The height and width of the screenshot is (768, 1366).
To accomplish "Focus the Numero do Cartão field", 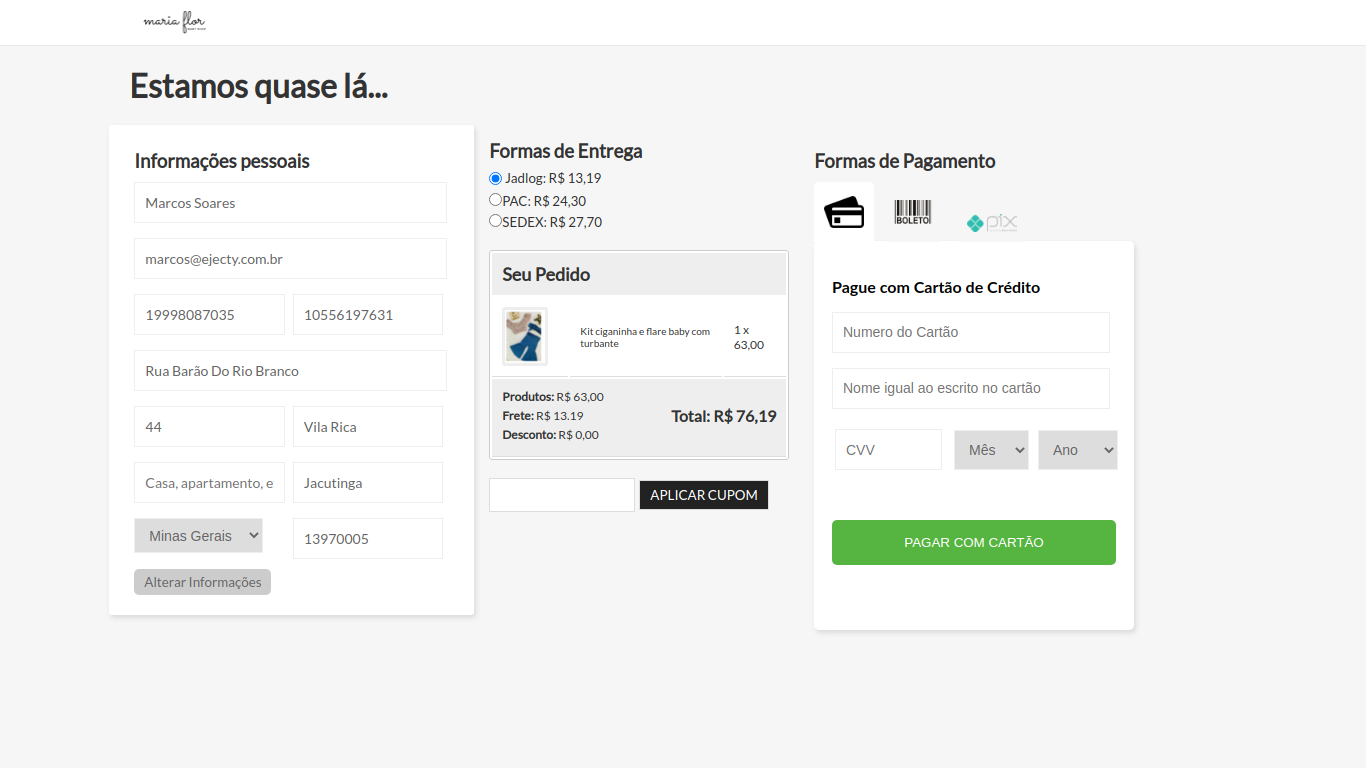I will (970, 332).
